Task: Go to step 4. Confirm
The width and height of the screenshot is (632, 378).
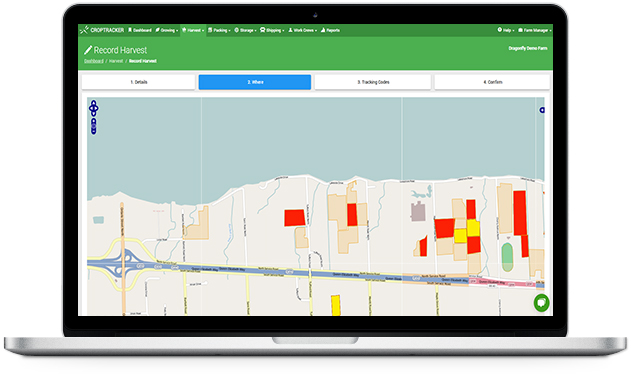Action: [492, 82]
